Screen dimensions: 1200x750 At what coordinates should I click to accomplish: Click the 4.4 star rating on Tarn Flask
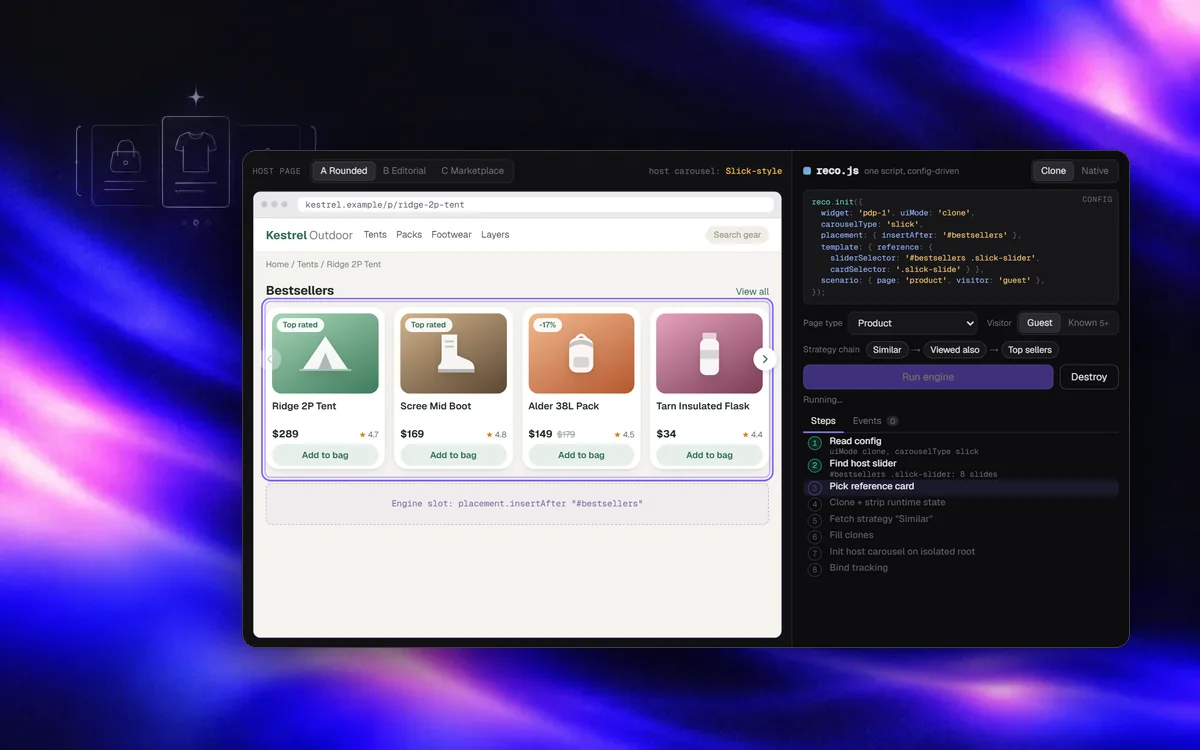[753, 435]
